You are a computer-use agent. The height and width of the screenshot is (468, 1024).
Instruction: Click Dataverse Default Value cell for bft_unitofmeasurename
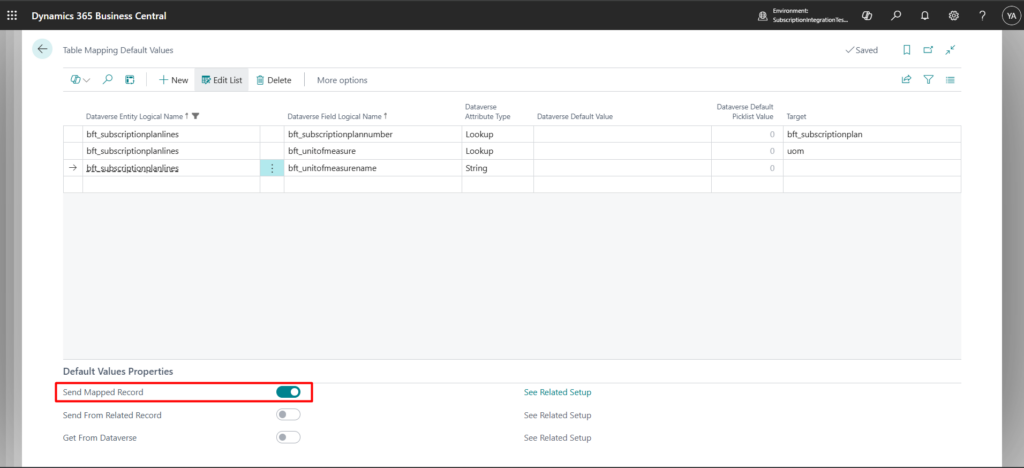[x=620, y=168]
